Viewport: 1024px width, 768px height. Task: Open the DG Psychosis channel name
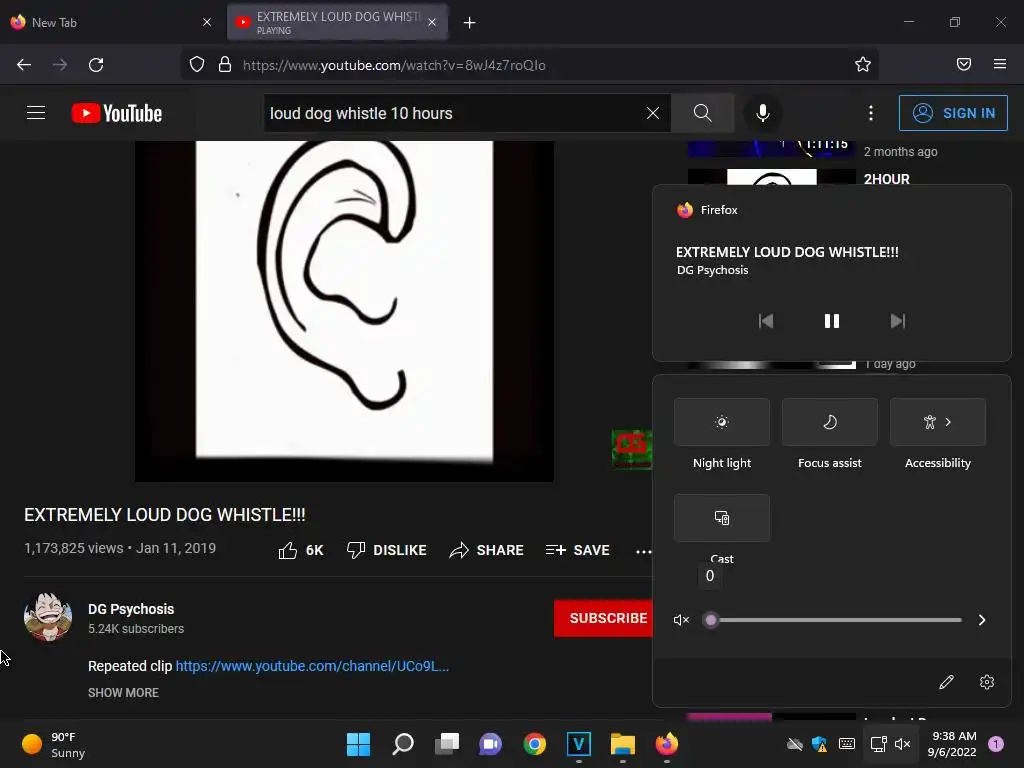131,609
